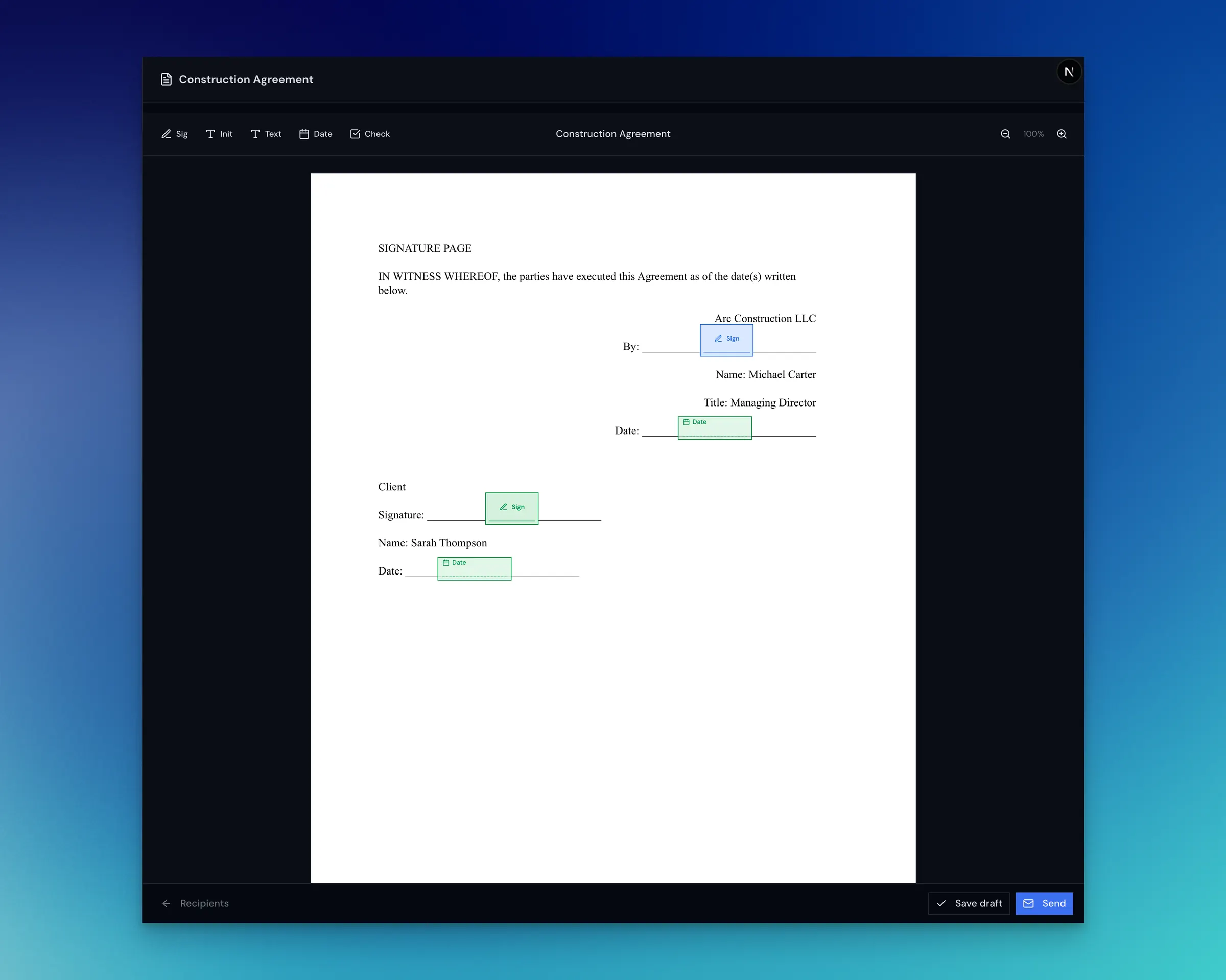Image resolution: width=1226 pixels, height=980 pixels.
Task: Click the back arrow near Recipients
Action: pyautogui.click(x=166, y=903)
